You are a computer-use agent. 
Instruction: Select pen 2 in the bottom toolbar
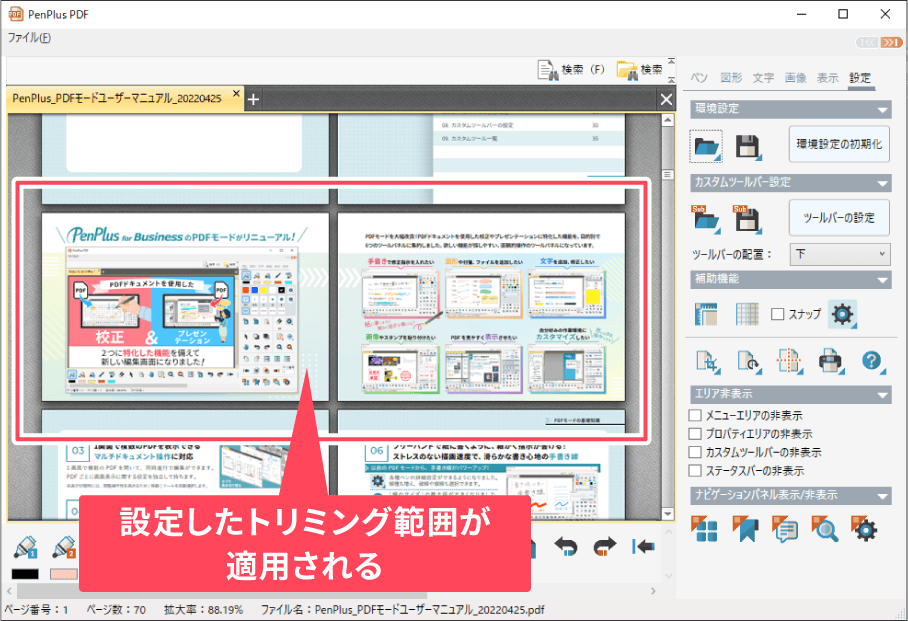click(x=64, y=547)
